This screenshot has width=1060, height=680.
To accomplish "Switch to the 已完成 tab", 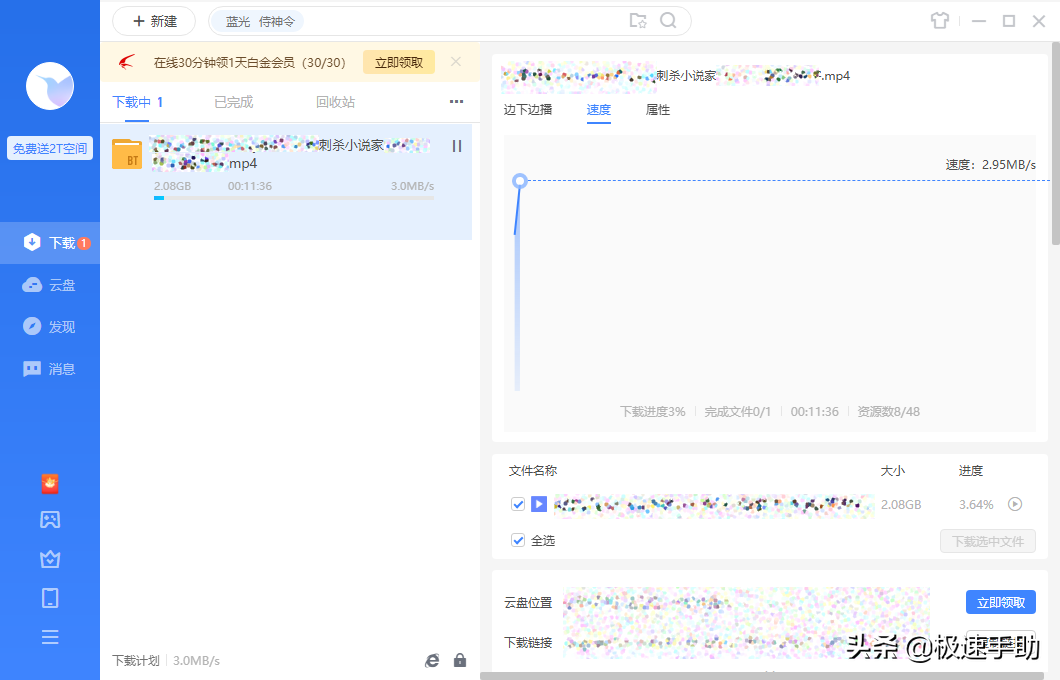I will coord(232,101).
